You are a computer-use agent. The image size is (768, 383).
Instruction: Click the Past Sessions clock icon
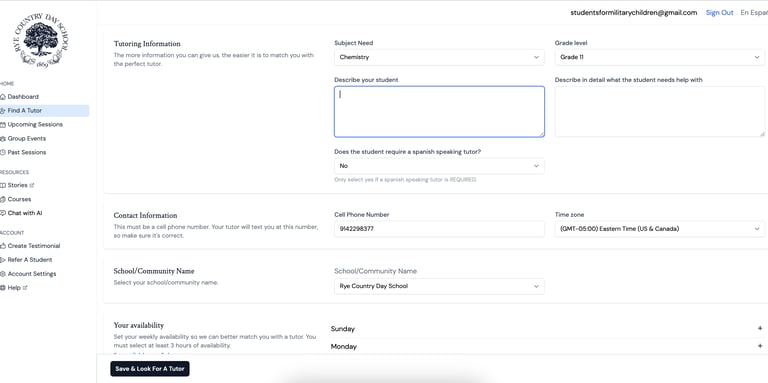(3, 152)
